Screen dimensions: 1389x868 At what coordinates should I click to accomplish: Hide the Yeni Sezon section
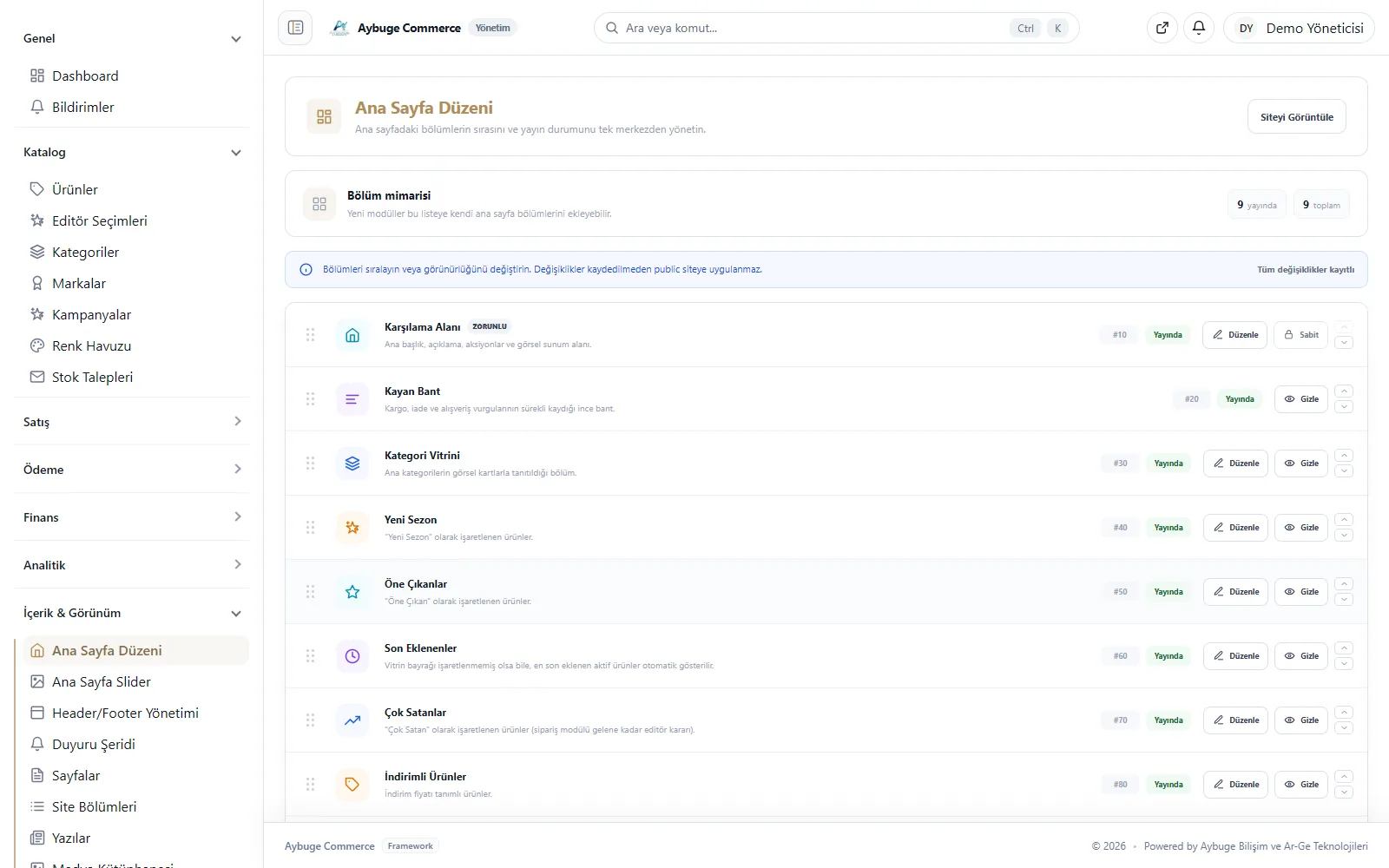coord(1301,528)
